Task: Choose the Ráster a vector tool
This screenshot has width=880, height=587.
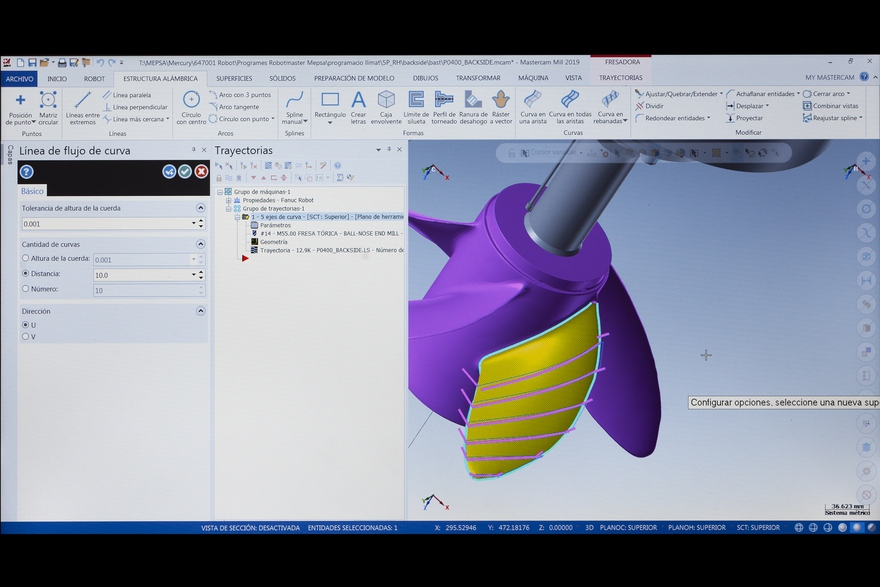Action: [501, 105]
